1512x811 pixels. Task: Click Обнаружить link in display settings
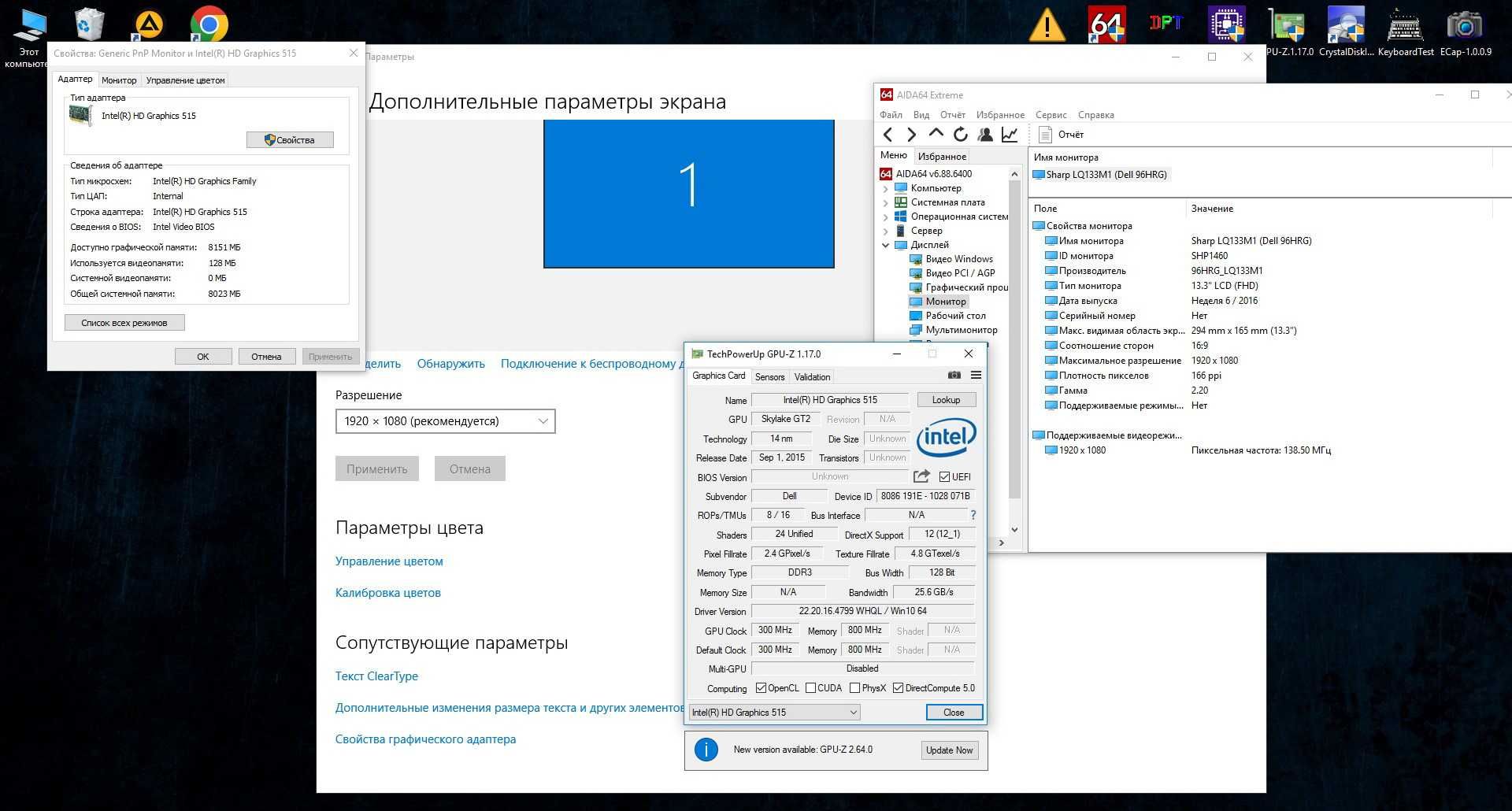pos(451,364)
